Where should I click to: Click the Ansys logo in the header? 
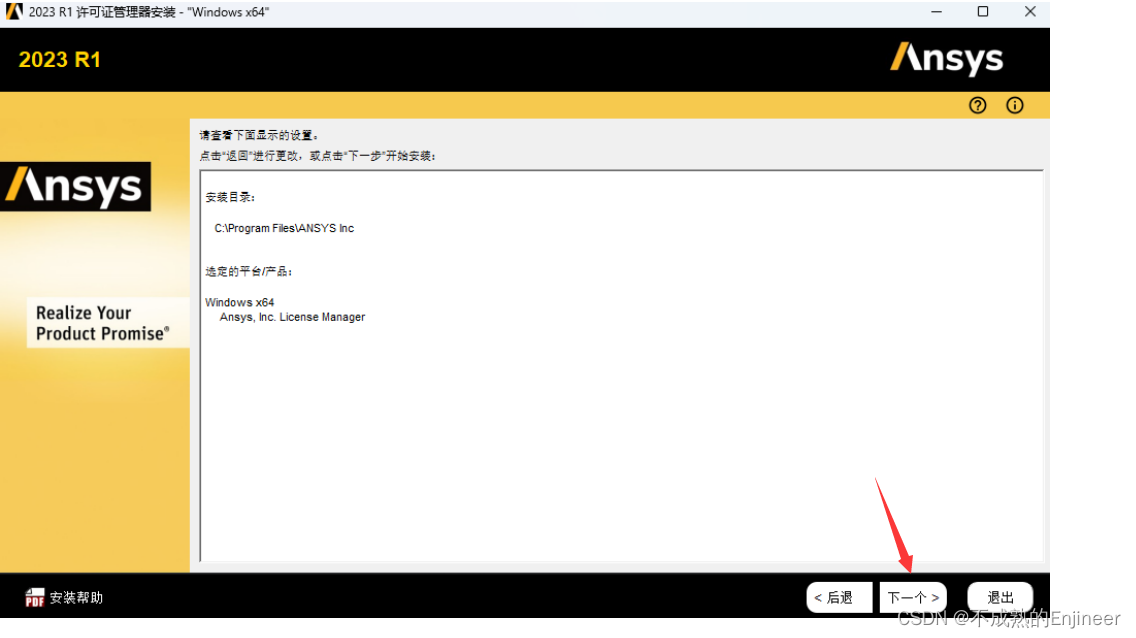click(946, 59)
